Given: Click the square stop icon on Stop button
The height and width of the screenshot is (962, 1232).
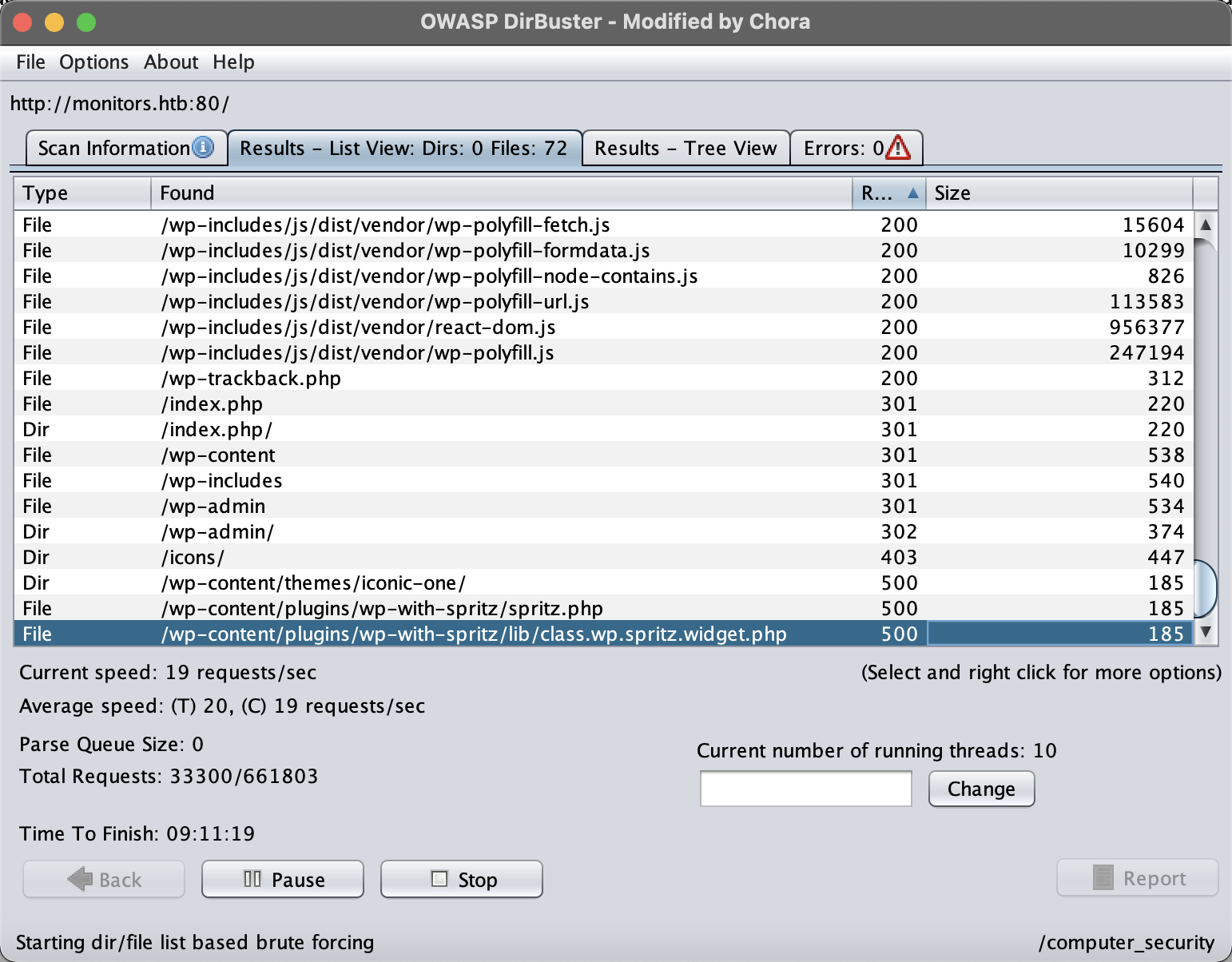Looking at the screenshot, I should coord(439,879).
